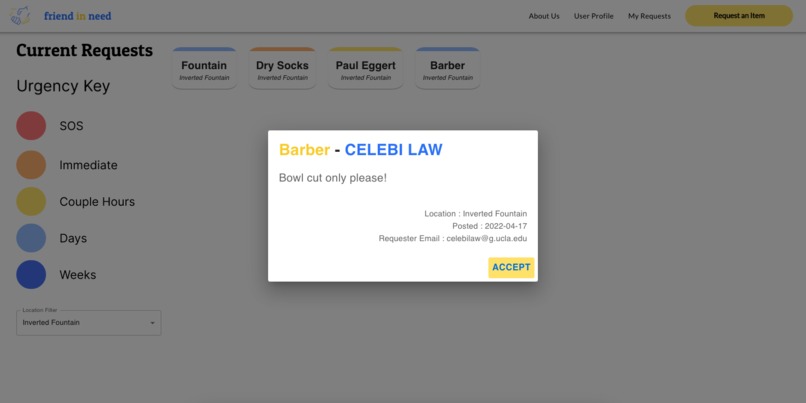Click the 'Posted : 2022-04-17' line
Viewport: 806px width, 403px height.
489,226
